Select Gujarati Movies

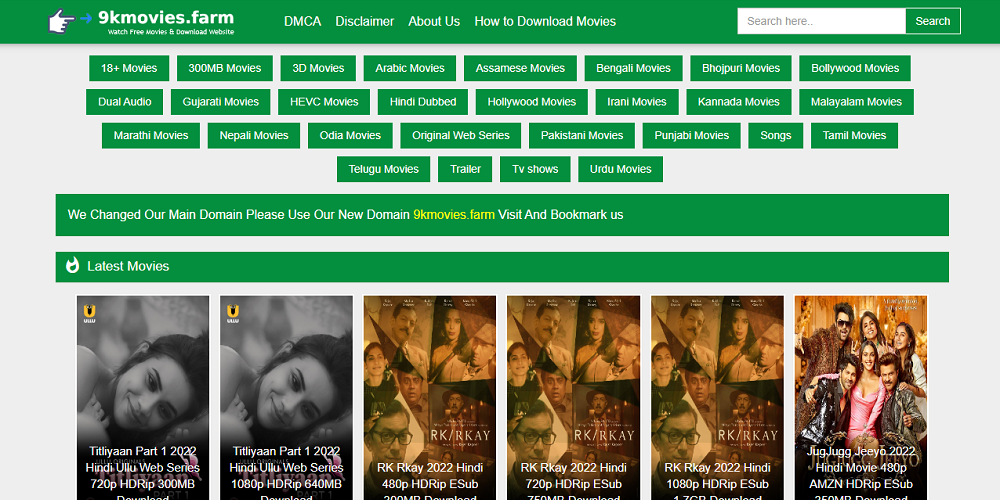tap(221, 102)
